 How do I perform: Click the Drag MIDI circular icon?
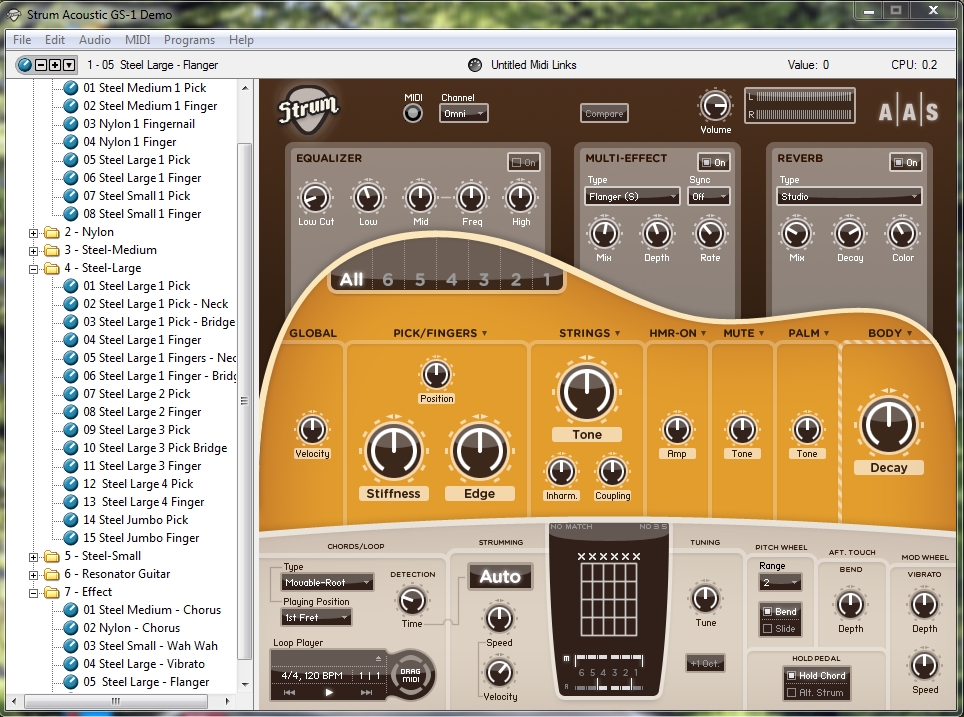point(411,675)
